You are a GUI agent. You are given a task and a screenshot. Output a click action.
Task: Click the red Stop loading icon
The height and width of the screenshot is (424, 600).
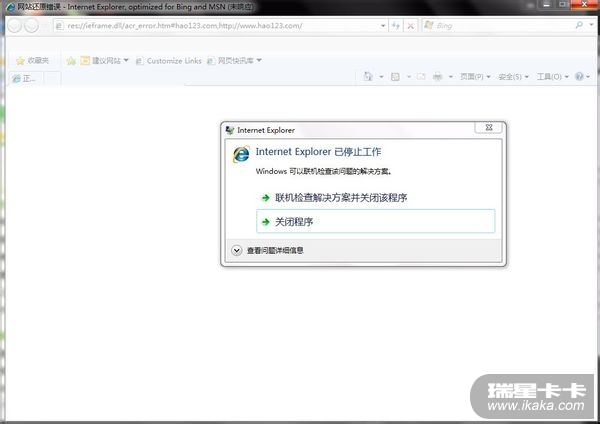pos(410,26)
